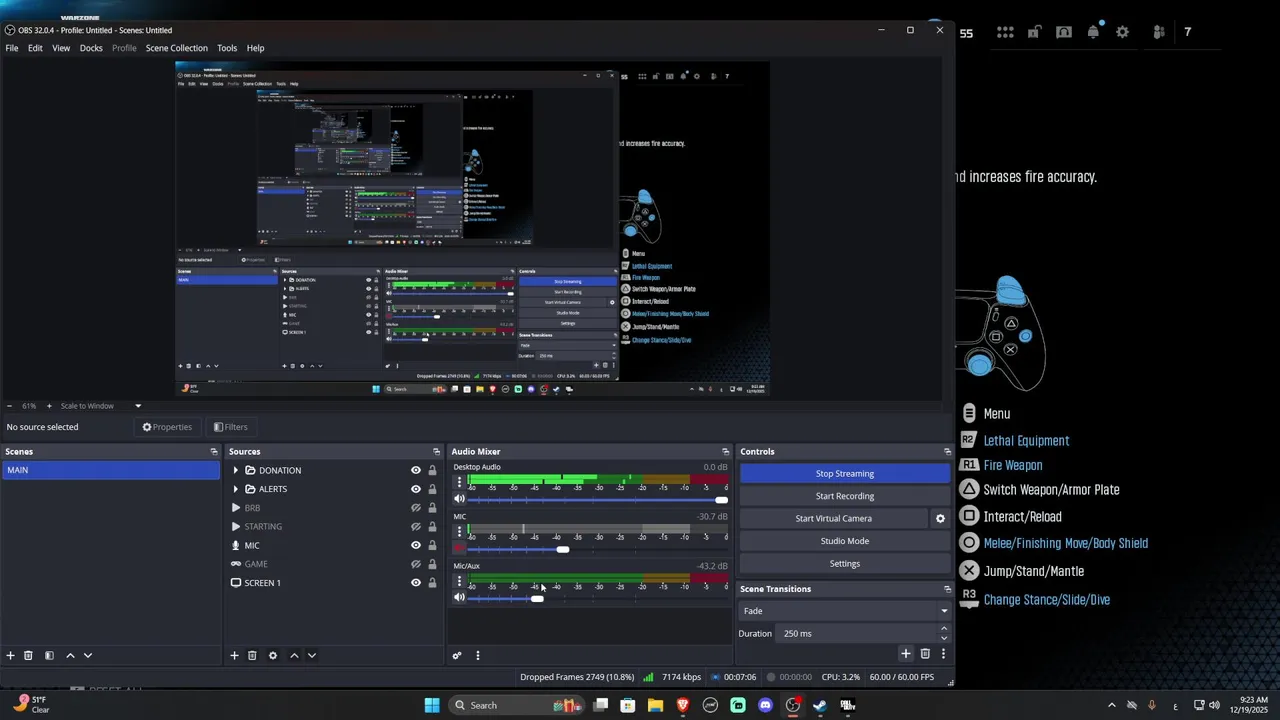Screen dimensions: 1280x720
Task: Move scene up arrow in Scenes panel
Action: coord(70,655)
